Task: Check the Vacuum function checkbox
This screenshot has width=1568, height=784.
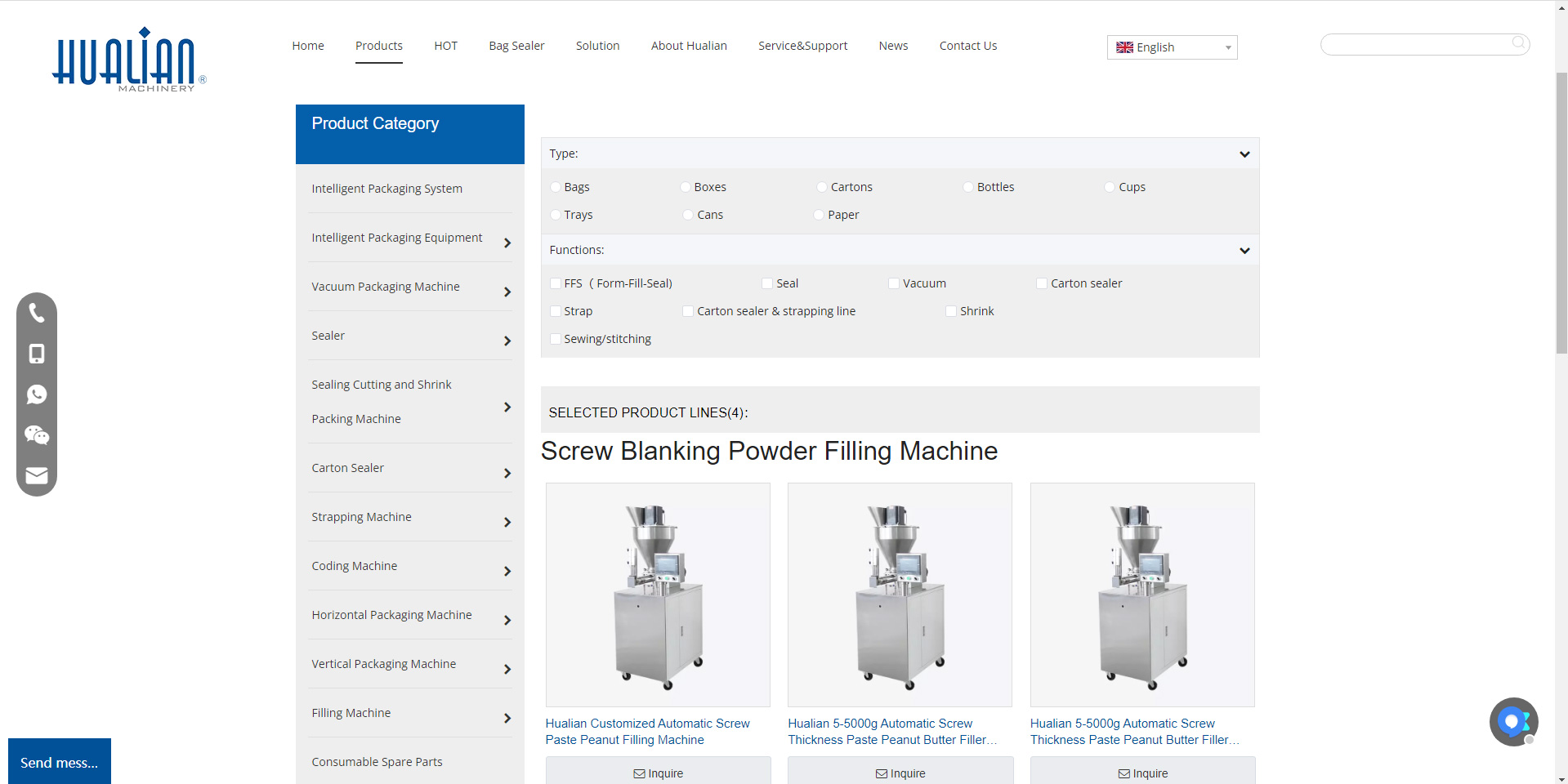Action: (894, 283)
